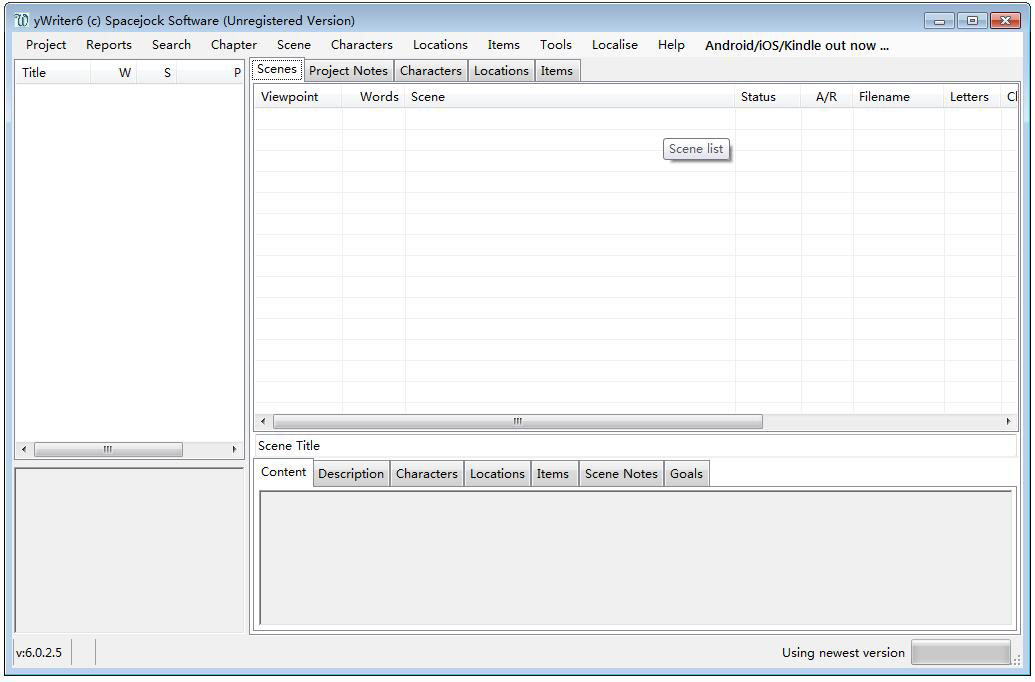1035x682 pixels.
Task: Open the Scene menu
Action: click(x=294, y=45)
